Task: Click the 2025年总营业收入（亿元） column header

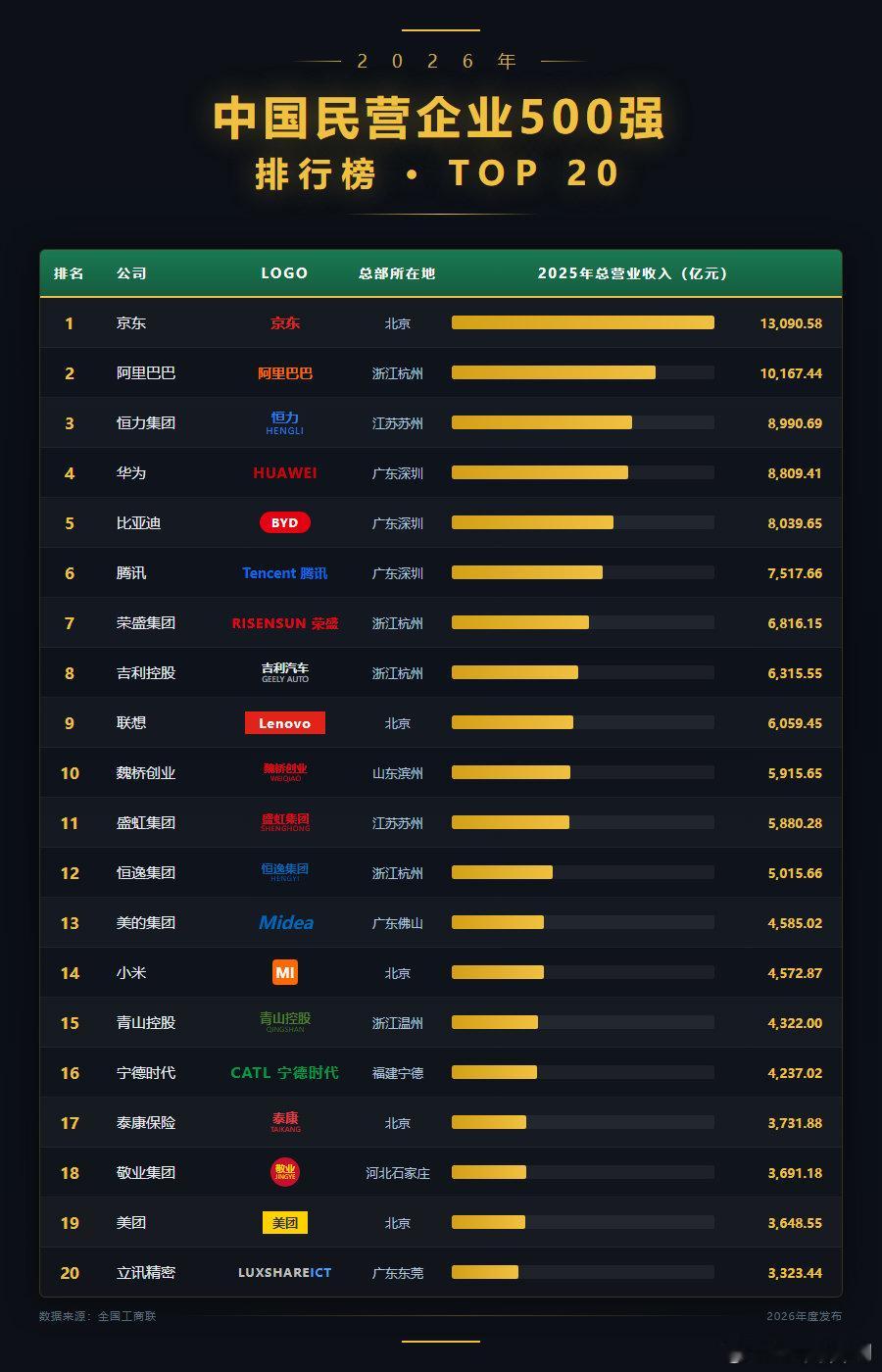Action: tap(633, 273)
